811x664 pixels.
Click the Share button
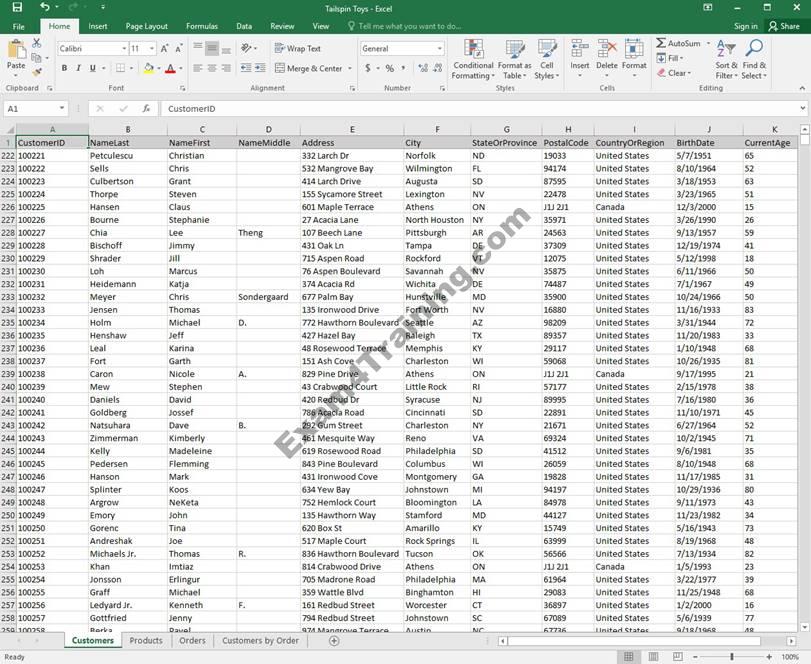point(783,26)
